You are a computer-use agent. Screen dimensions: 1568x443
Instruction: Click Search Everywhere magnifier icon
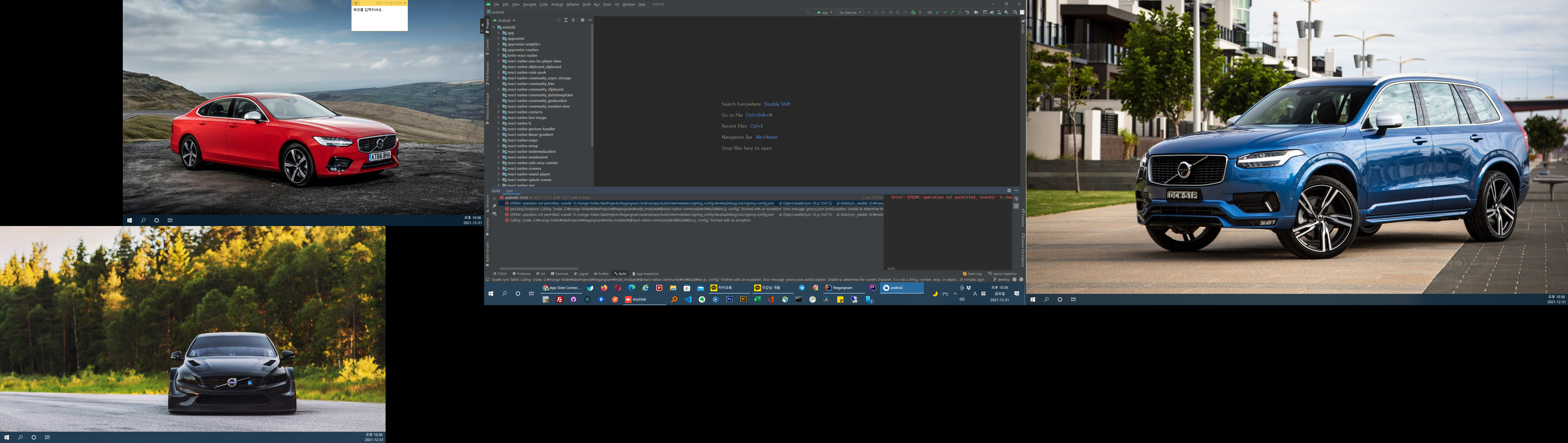[x=1015, y=12]
